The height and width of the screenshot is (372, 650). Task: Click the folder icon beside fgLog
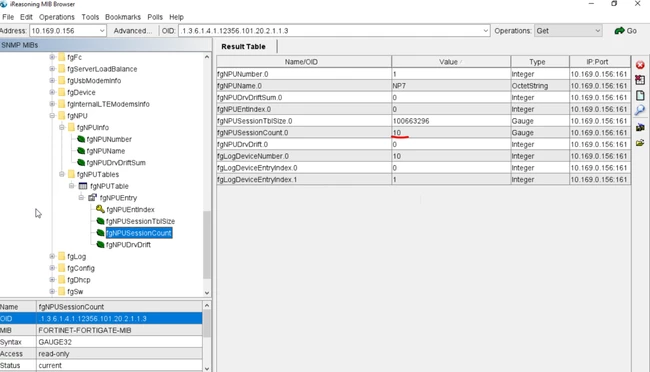[62, 256]
